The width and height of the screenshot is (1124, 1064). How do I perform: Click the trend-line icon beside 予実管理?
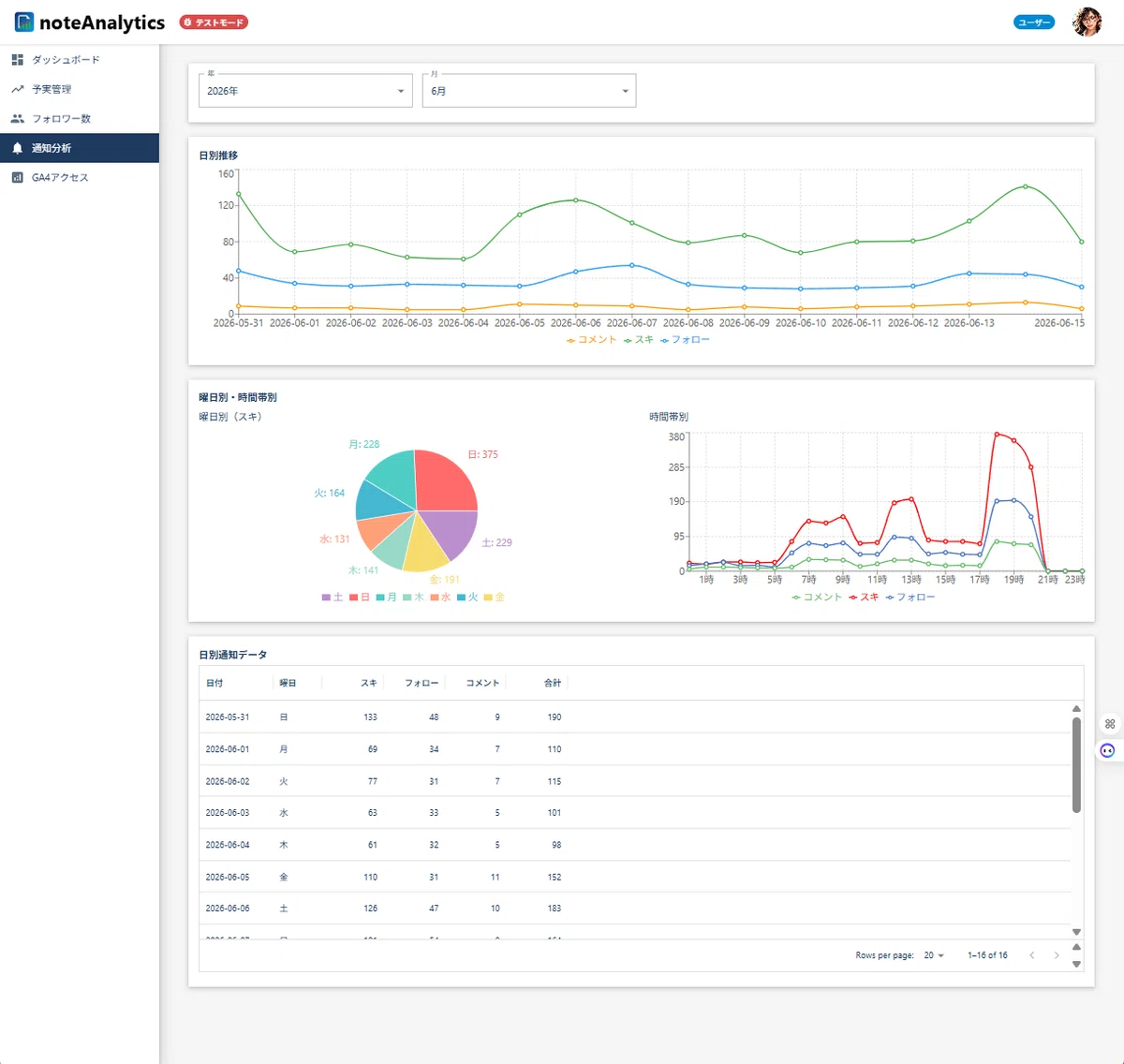coord(17,89)
